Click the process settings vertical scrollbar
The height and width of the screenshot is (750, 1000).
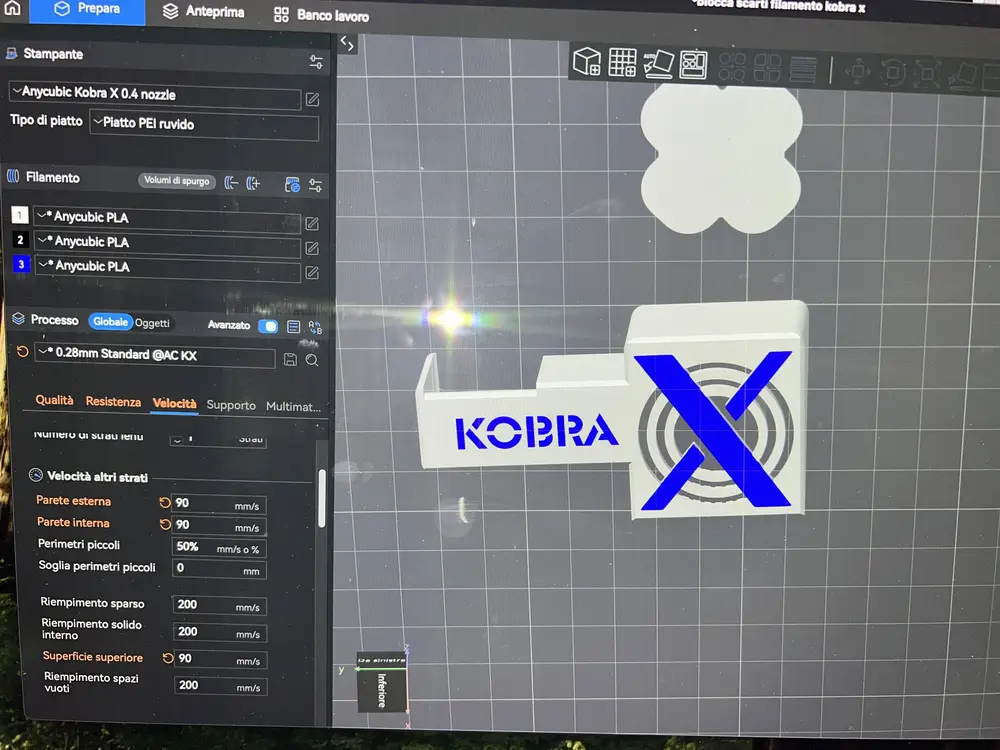point(322,498)
